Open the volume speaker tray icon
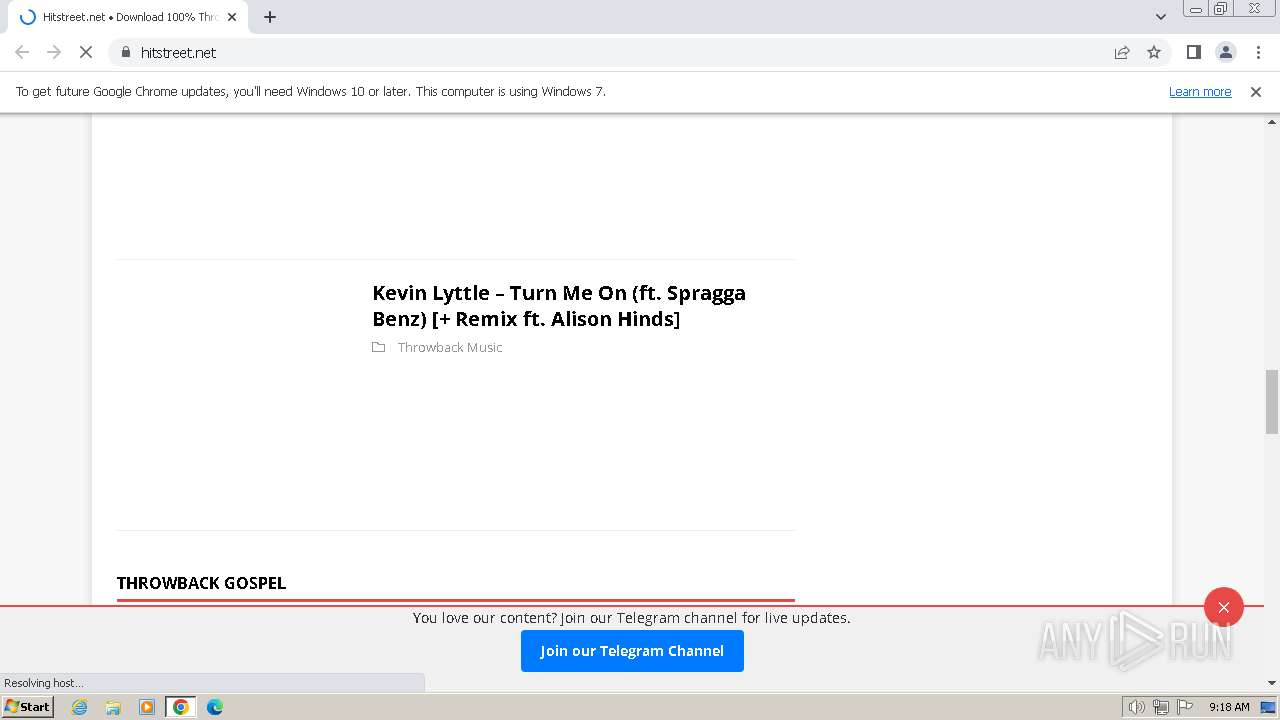 (x=1136, y=707)
